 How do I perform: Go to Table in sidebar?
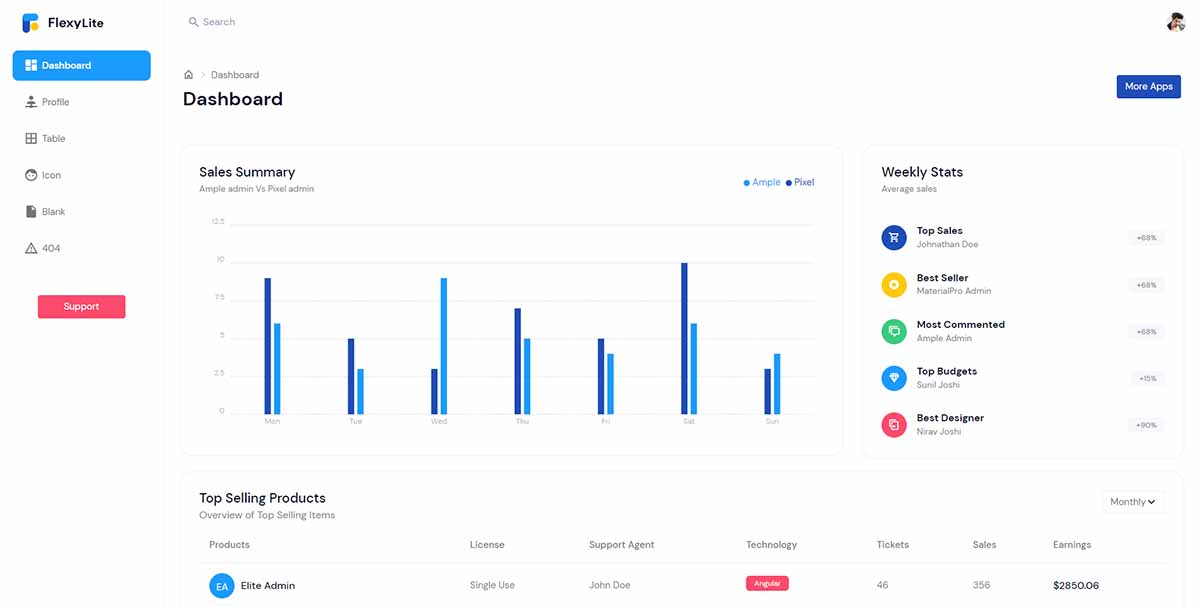point(53,139)
